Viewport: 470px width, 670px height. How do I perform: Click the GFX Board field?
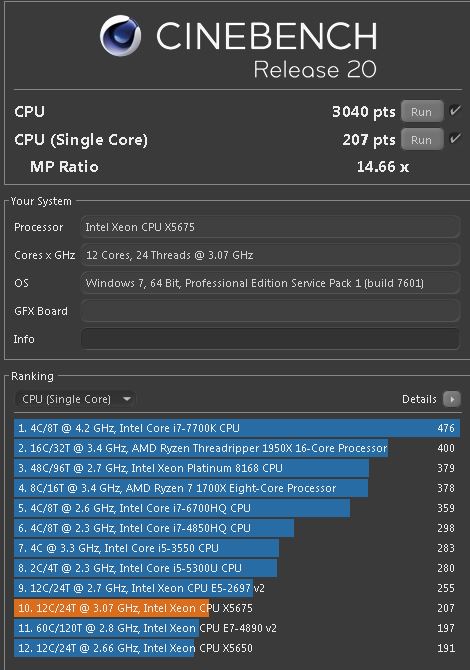click(x=270, y=311)
